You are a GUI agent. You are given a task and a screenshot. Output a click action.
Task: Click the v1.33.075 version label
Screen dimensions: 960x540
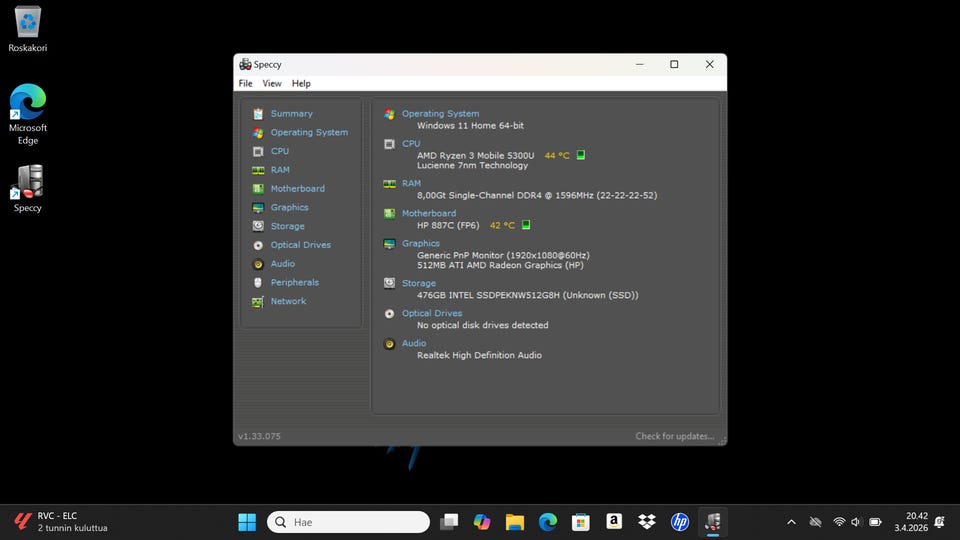coord(259,436)
